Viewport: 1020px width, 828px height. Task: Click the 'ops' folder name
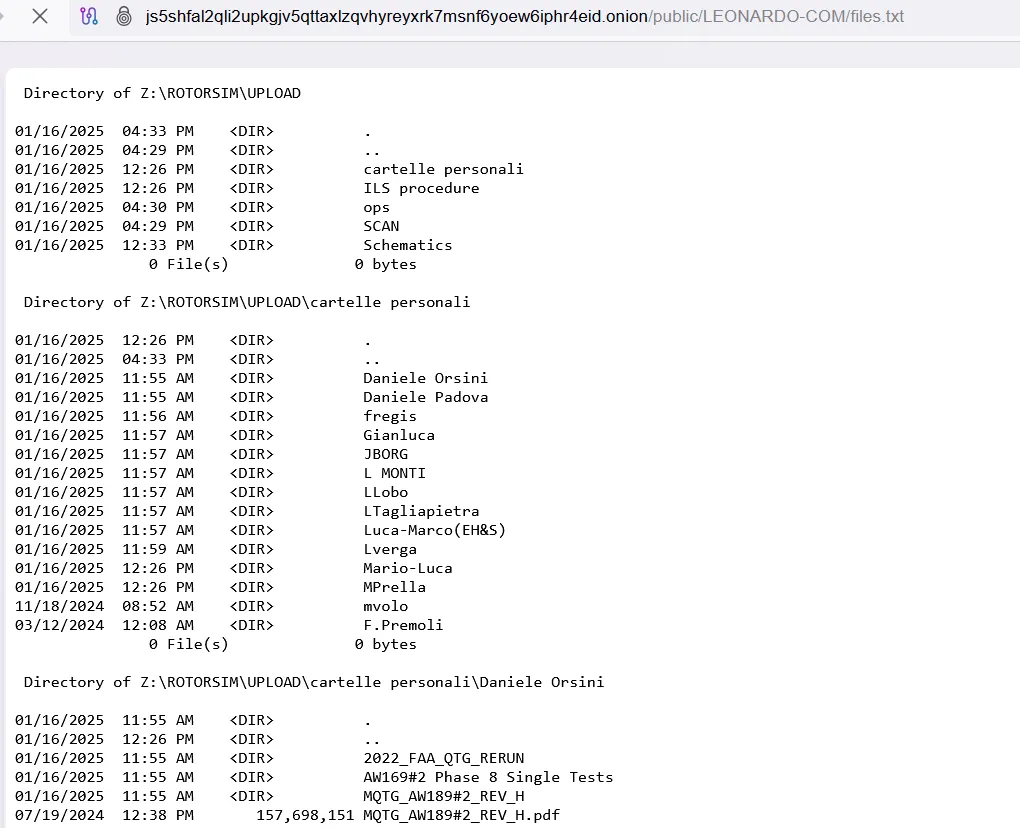(376, 207)
